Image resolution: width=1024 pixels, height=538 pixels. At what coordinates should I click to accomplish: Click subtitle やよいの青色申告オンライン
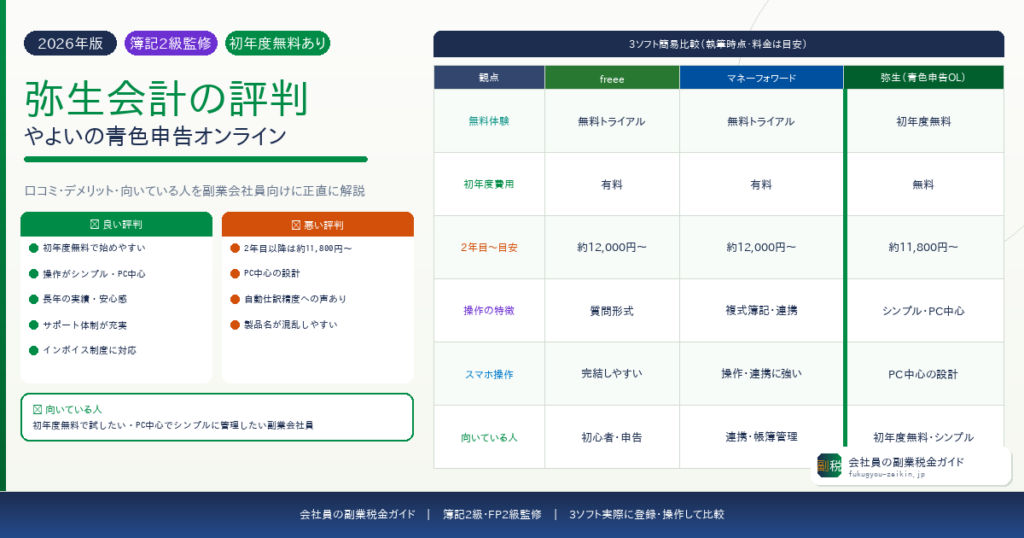[x=155, y=136]
